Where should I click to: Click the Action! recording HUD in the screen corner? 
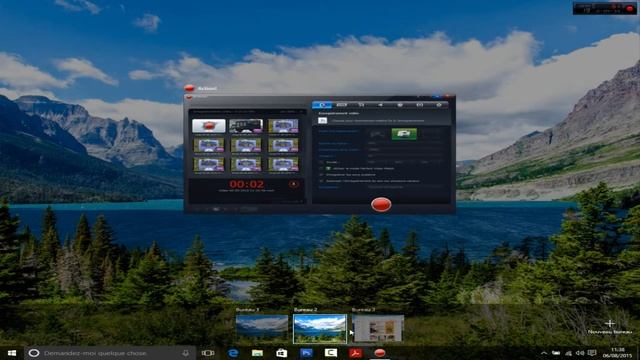pyautogui.click(x=605, y=8)
